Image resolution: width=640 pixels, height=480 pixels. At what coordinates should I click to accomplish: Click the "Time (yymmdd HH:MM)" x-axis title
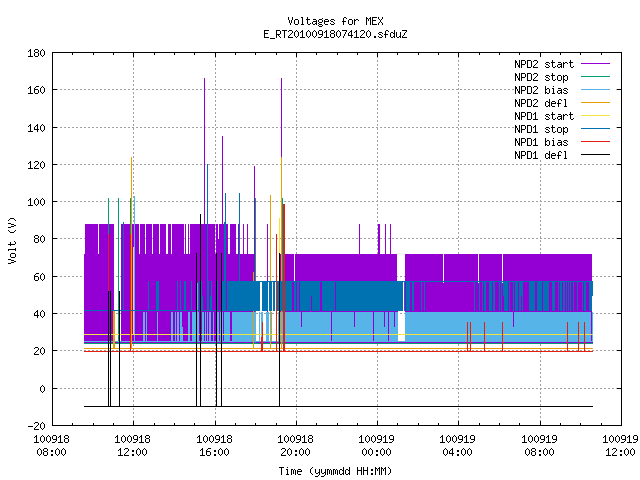(335, 471)
